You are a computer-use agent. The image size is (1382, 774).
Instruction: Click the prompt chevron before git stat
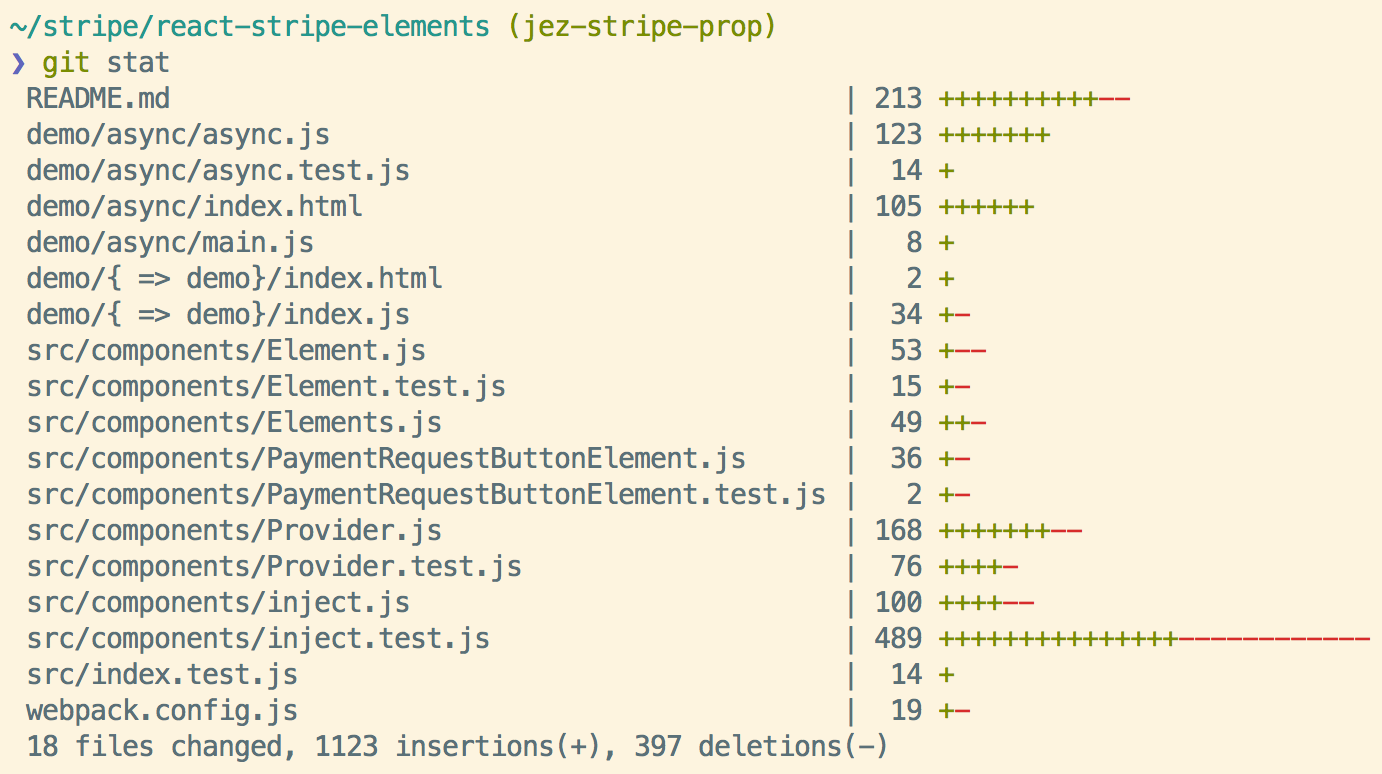[17, 63]
